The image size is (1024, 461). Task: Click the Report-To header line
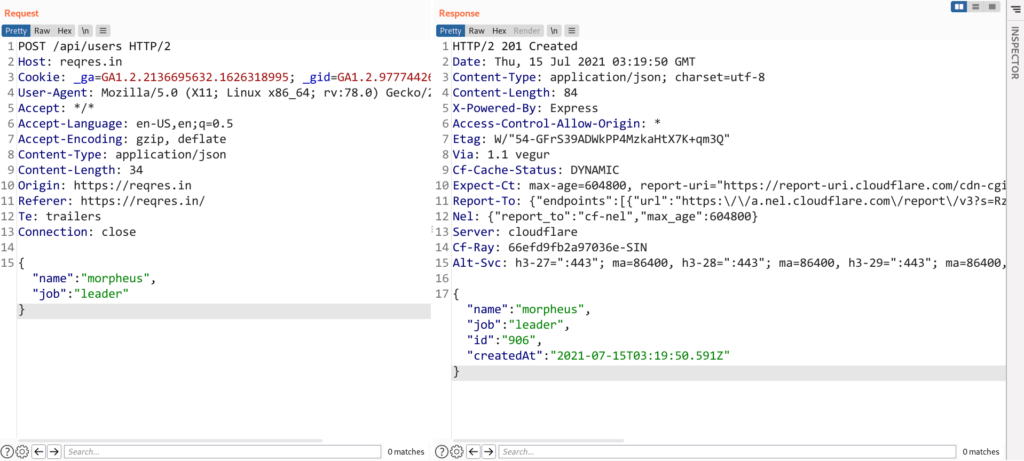[x=728, y=202]
